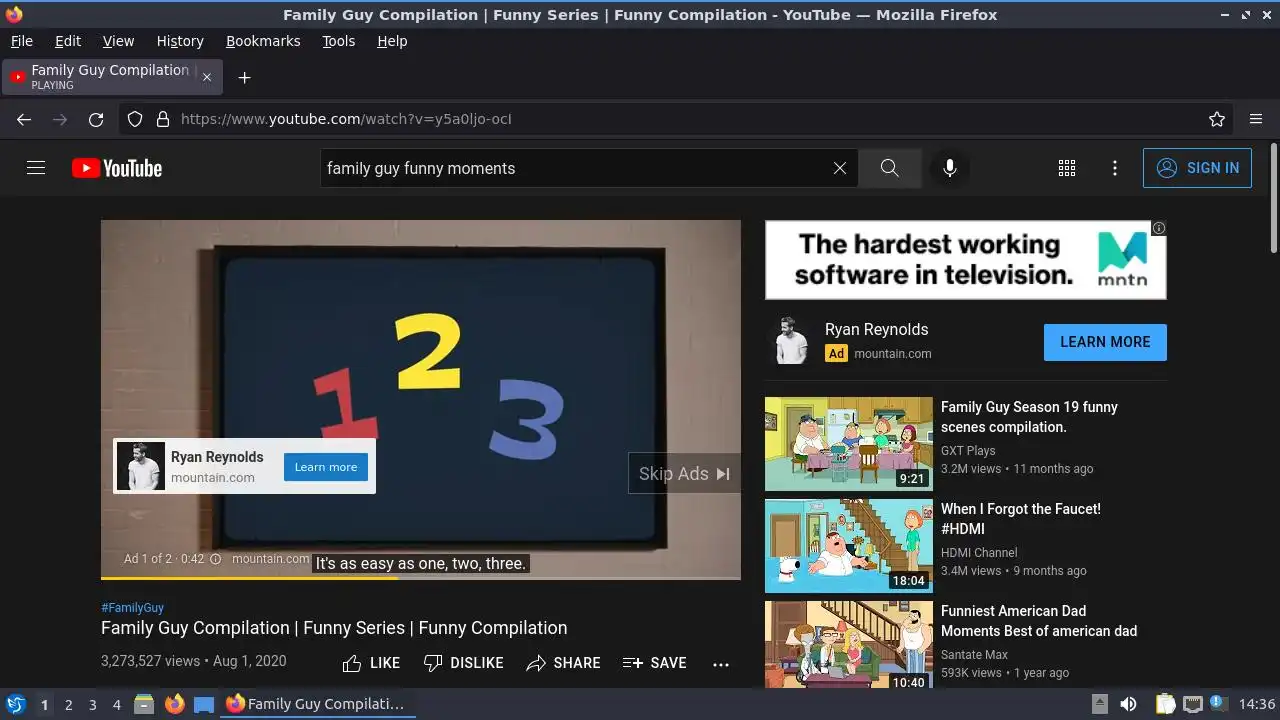Screen dimensions: 1280x720
Task: Open the mntn banner ad info icon
Action: coord(1159,228)
